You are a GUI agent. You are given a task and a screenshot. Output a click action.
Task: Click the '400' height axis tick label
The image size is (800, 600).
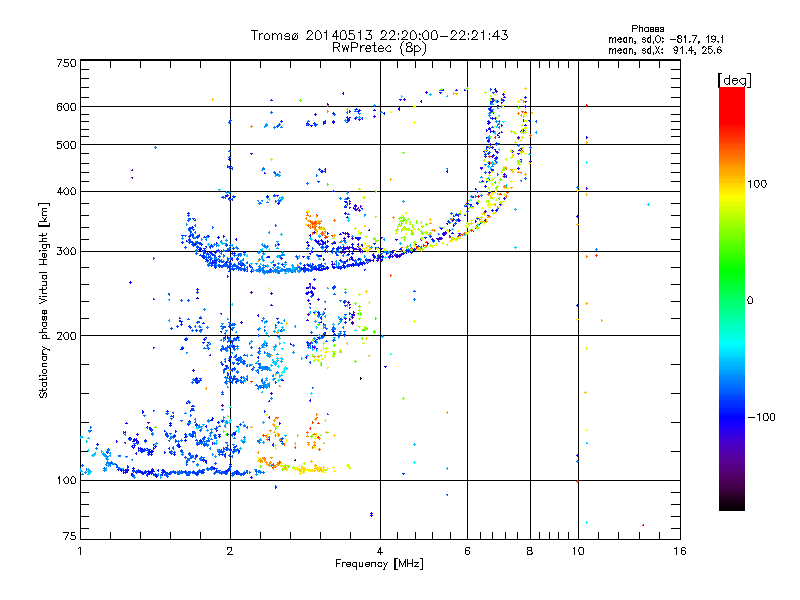(x=66, y=192)
